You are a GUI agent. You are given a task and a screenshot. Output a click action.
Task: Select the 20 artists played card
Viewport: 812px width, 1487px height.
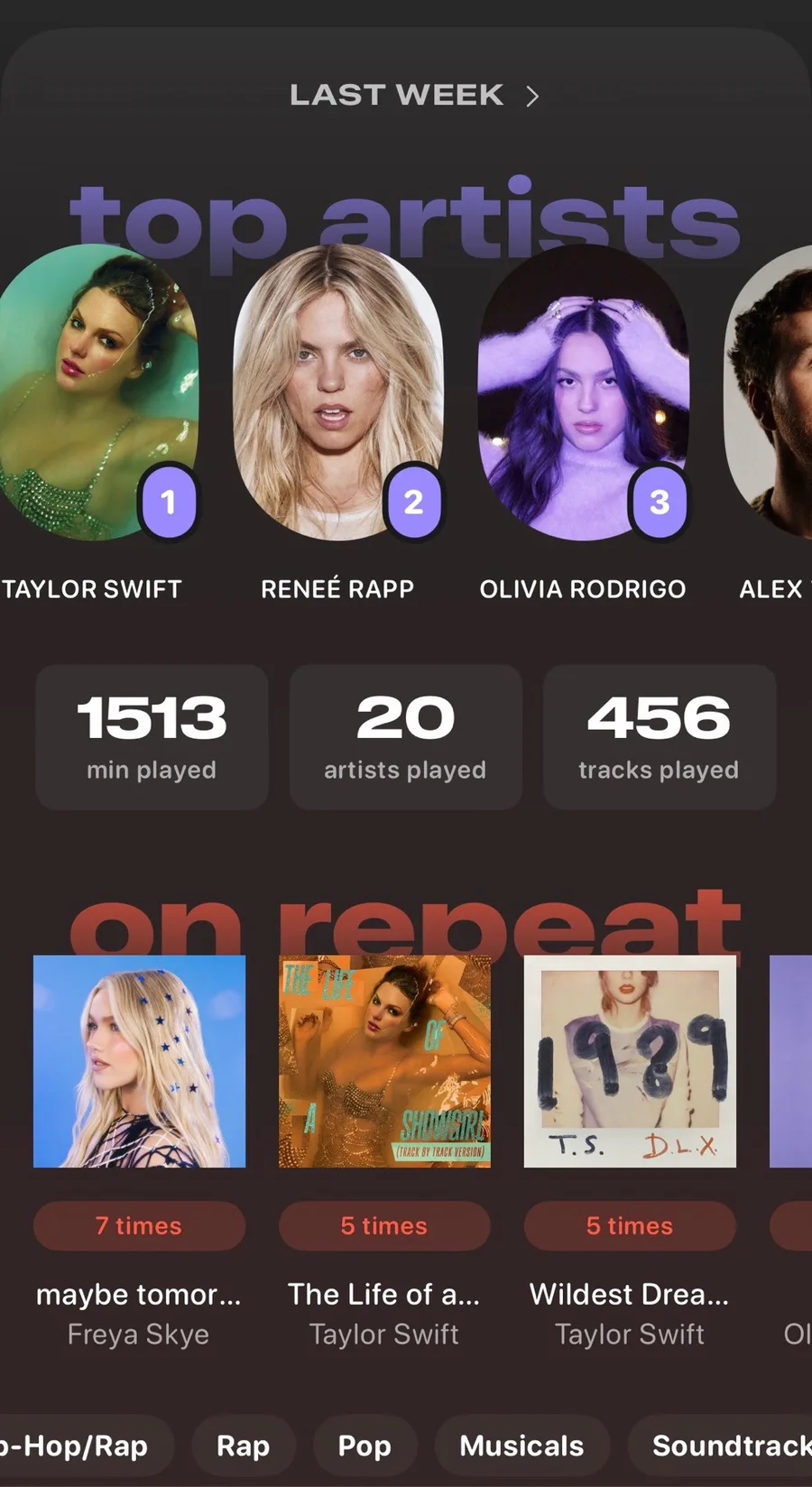point(405,737)
